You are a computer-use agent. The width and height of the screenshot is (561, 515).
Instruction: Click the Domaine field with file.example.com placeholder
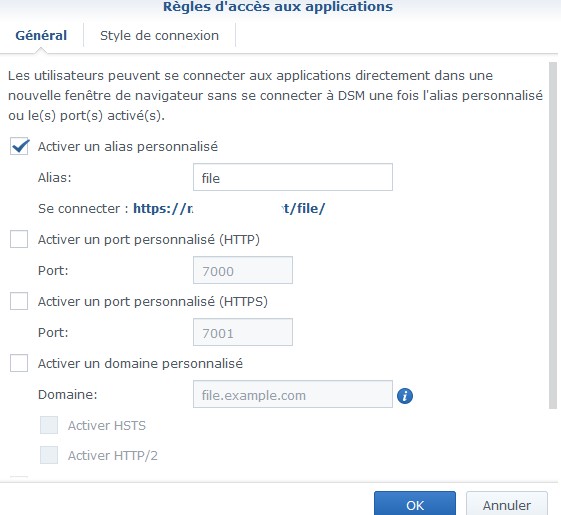pyautogui.click(x=293, y=394)
